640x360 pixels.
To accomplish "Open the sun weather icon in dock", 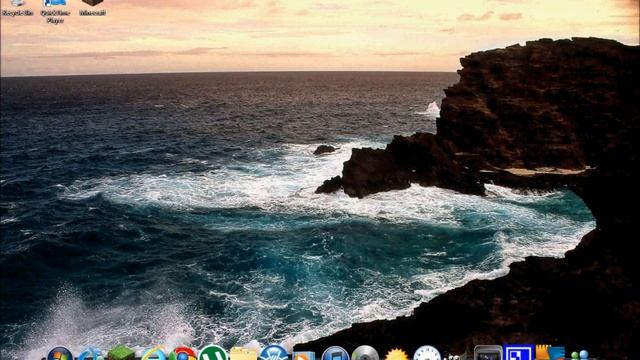I will coord(396,354).
